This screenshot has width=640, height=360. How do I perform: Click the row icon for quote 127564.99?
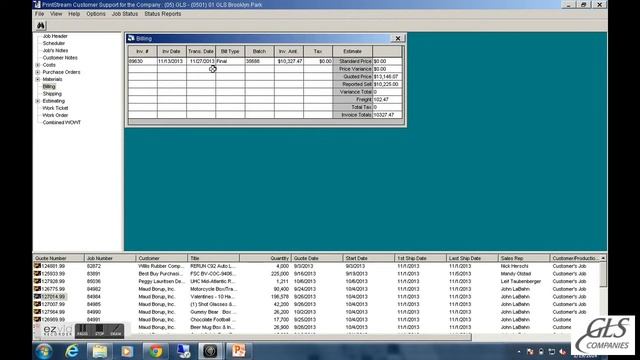(37, 312)
